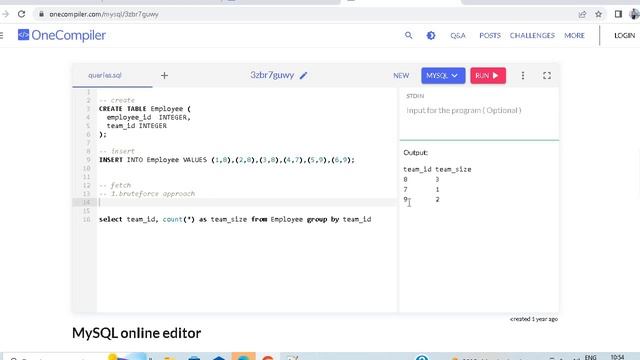This screenshot has width=640, height=360.
Task: Click the LOGIN link
Action: 624,36
